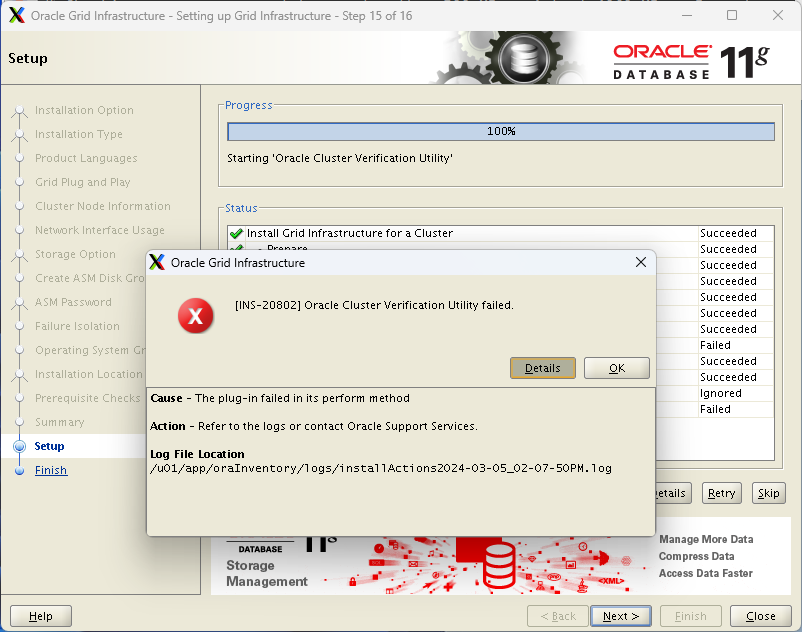Click the Product Languages step
802x632 pixels.
86,158
